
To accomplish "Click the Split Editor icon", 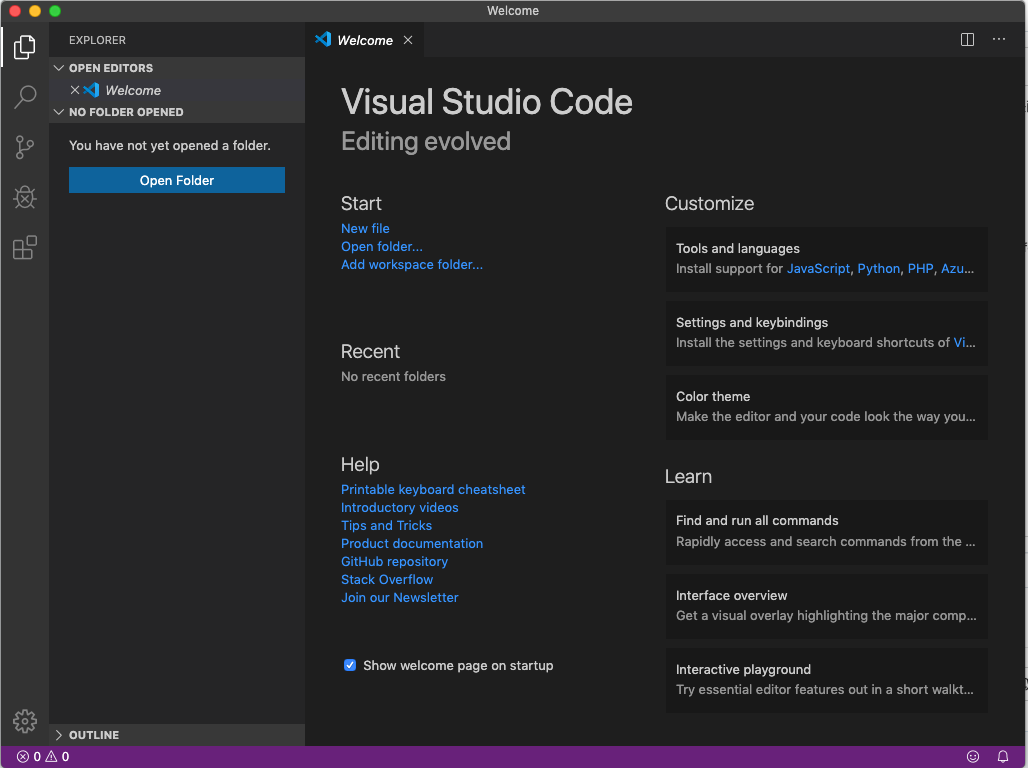I will (967, 40).
